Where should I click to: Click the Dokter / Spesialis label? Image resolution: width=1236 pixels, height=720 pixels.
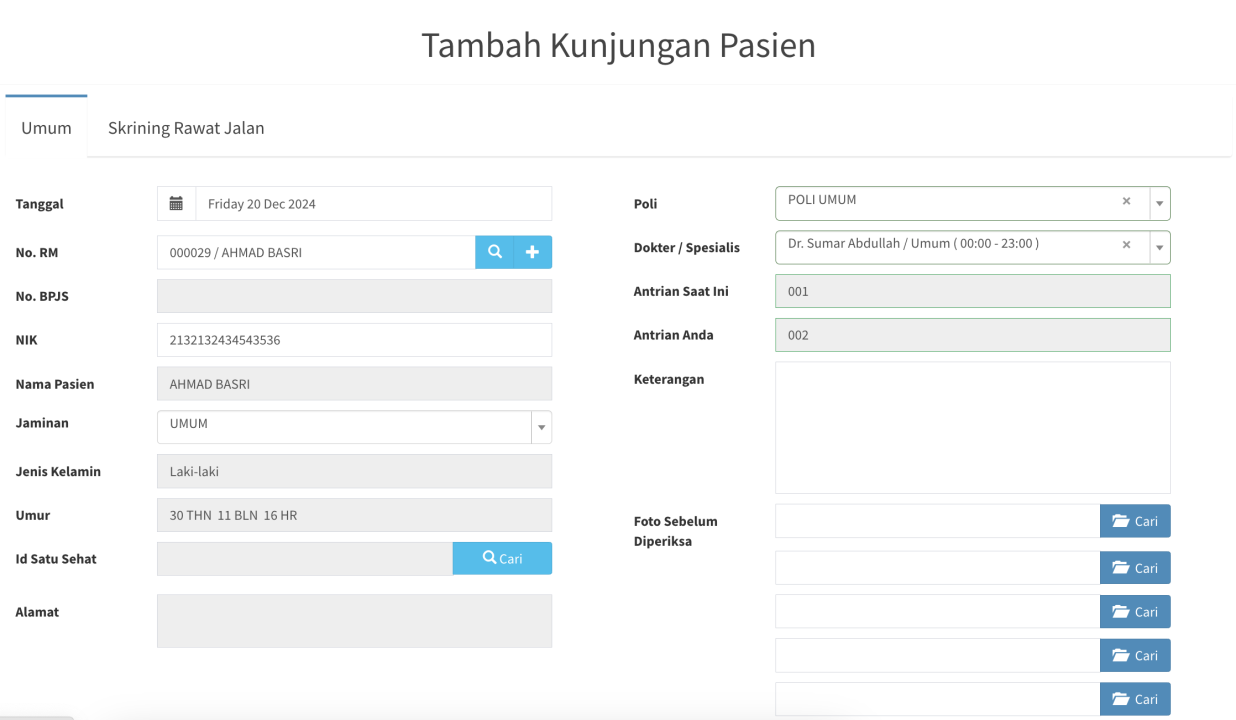click(687, 247)
